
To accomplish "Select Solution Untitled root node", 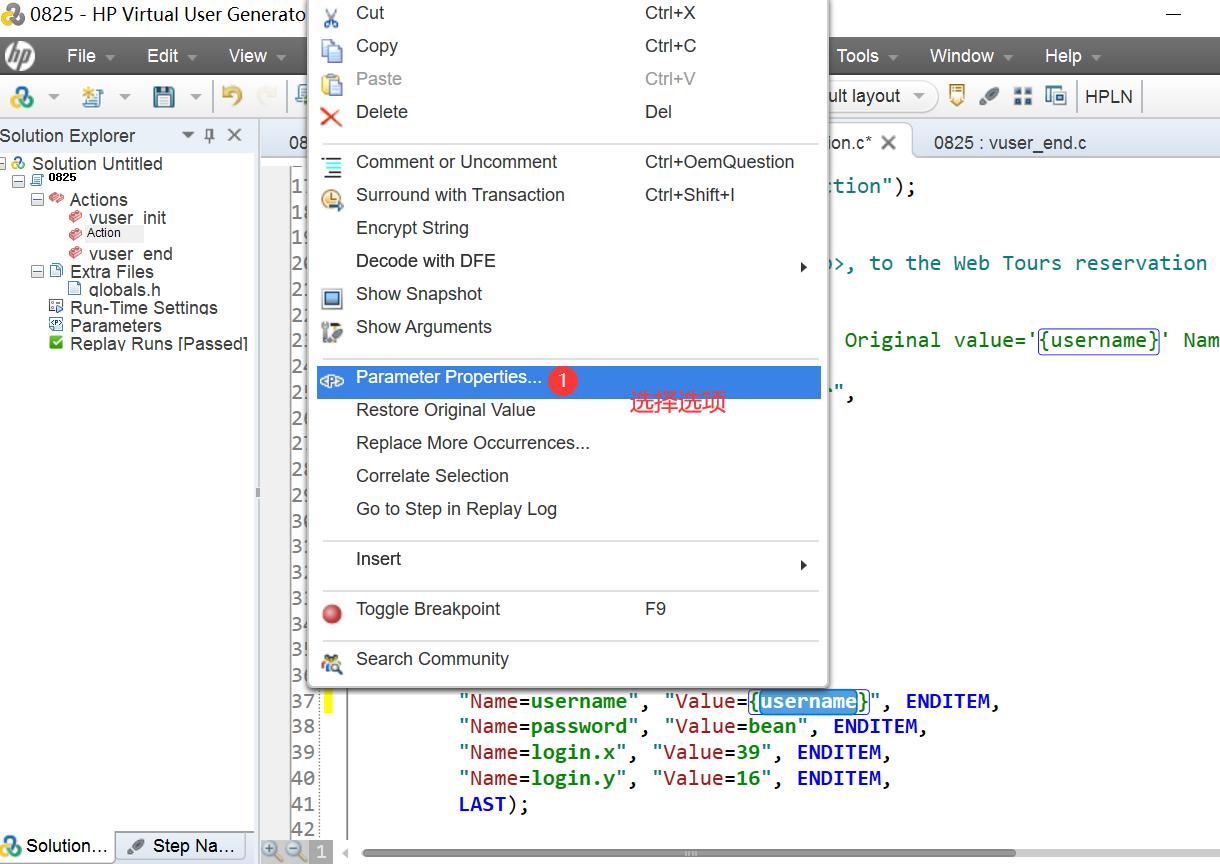I will (97, 163).
